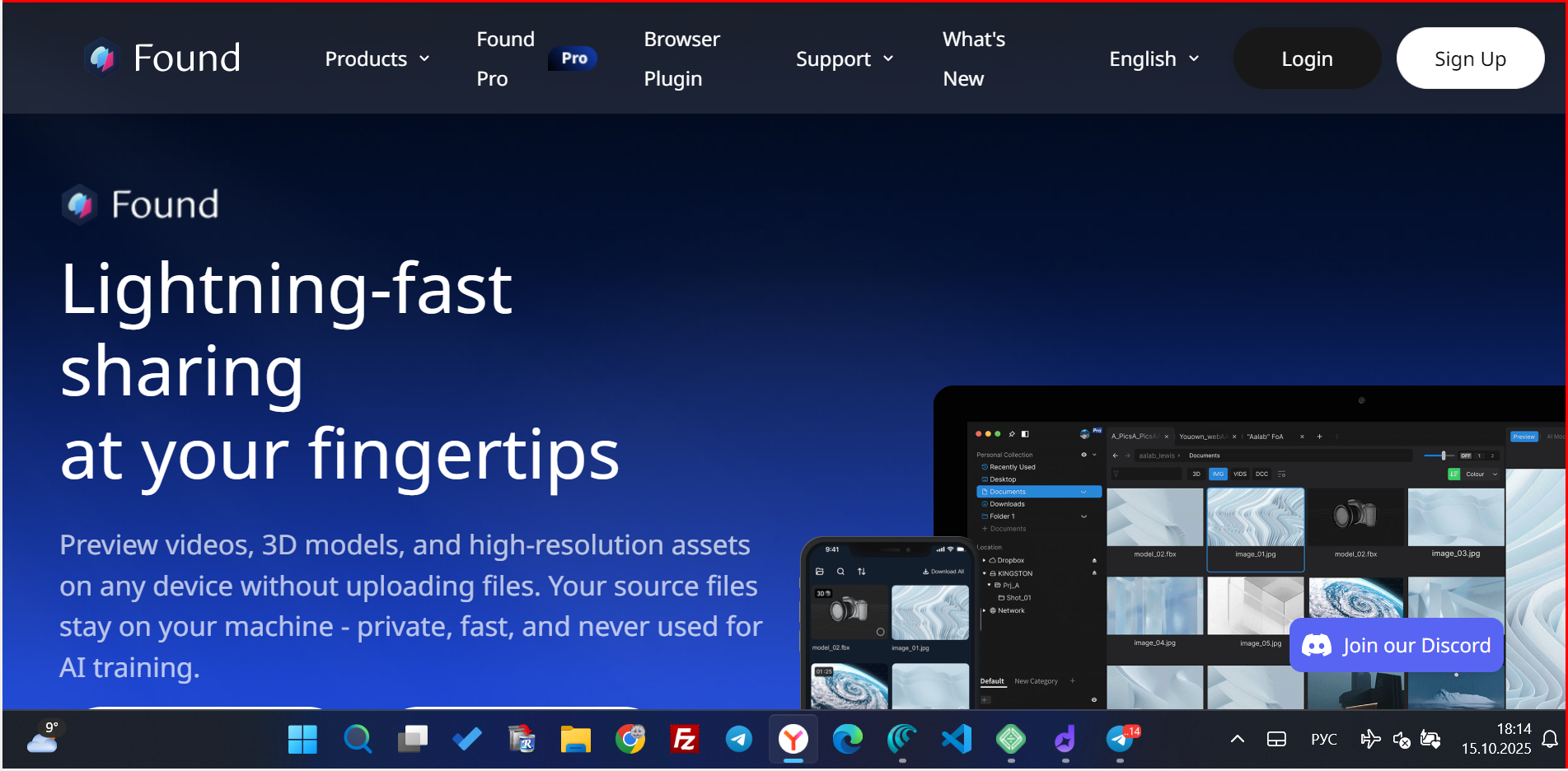The image size is (1568, 771).
Task: Open Microsoft Edge from the taskbar
Action: pos(847,739)
